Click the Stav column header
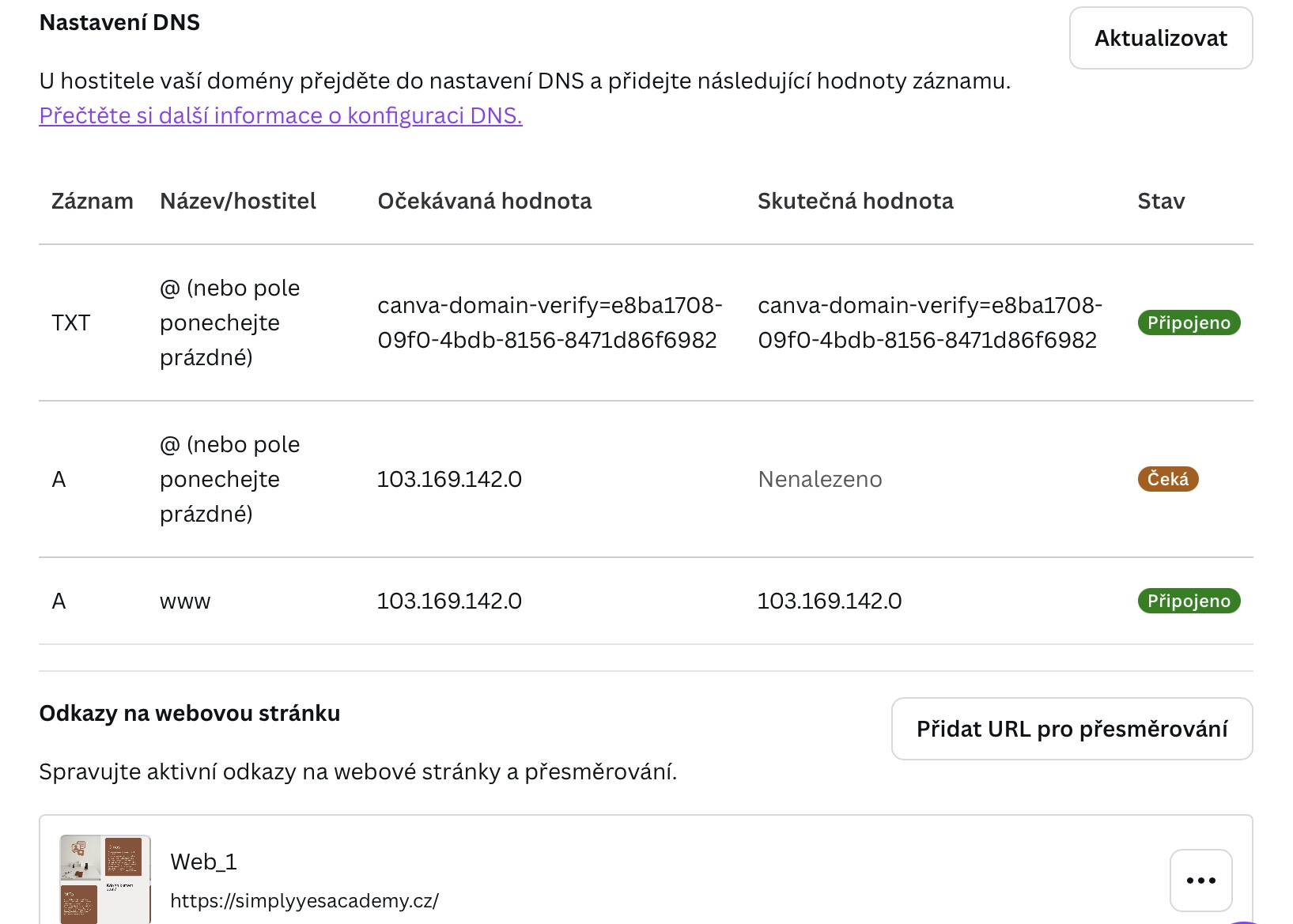The height and width of the screenshot is (924, 1293). tap(1160, 201)
